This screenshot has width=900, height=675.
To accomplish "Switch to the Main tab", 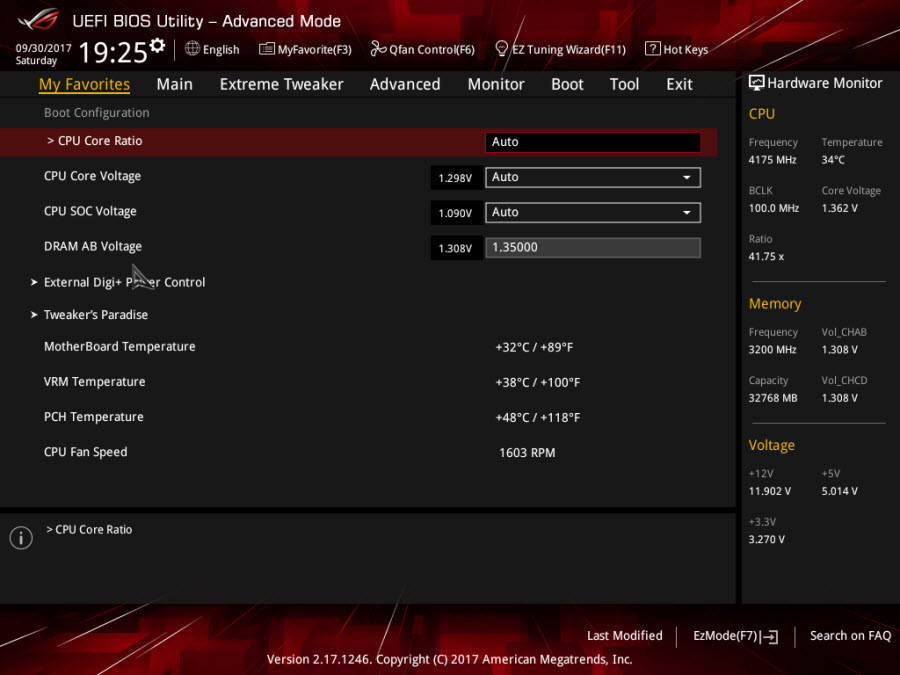I will pyautogui.click(x=174, y=84).
